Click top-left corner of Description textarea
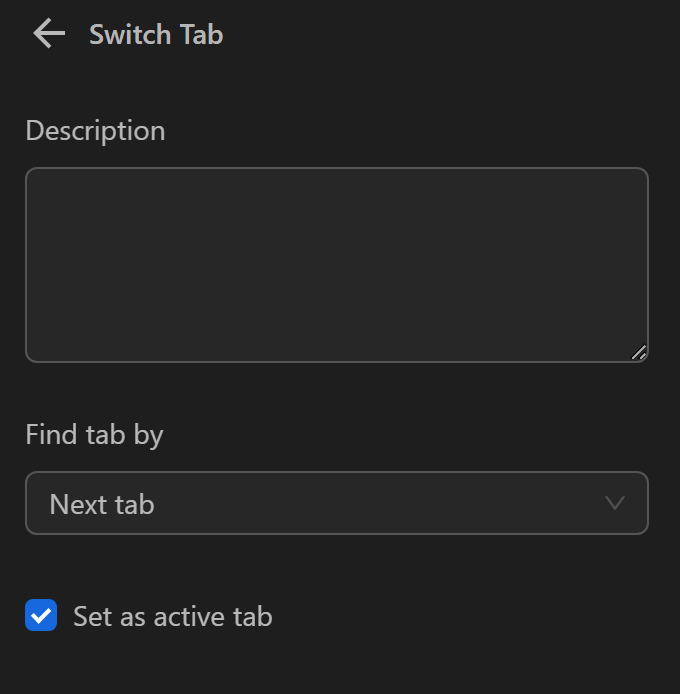 34,176
